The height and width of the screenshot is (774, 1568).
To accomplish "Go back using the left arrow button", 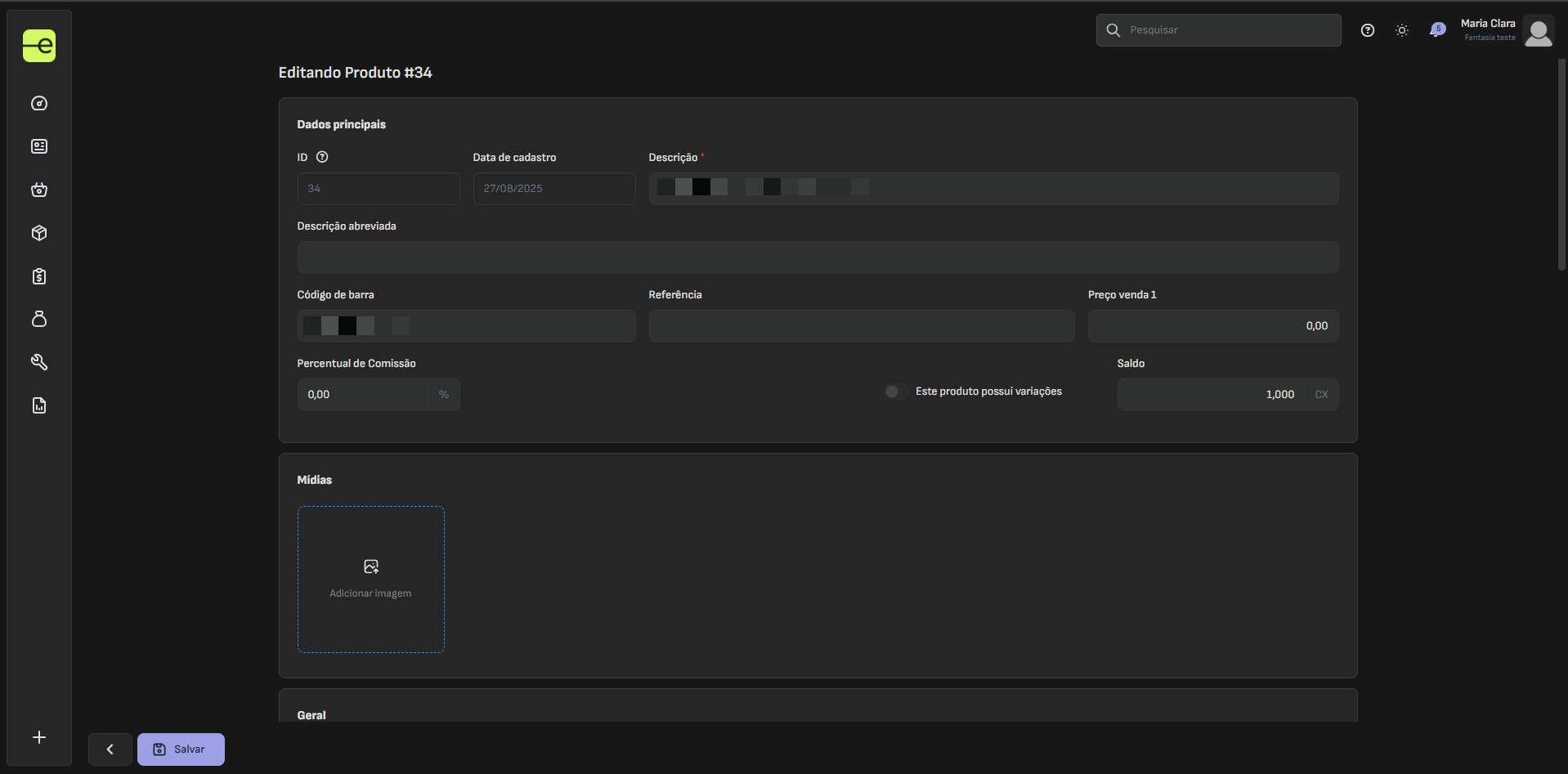I will click(110, 749).
